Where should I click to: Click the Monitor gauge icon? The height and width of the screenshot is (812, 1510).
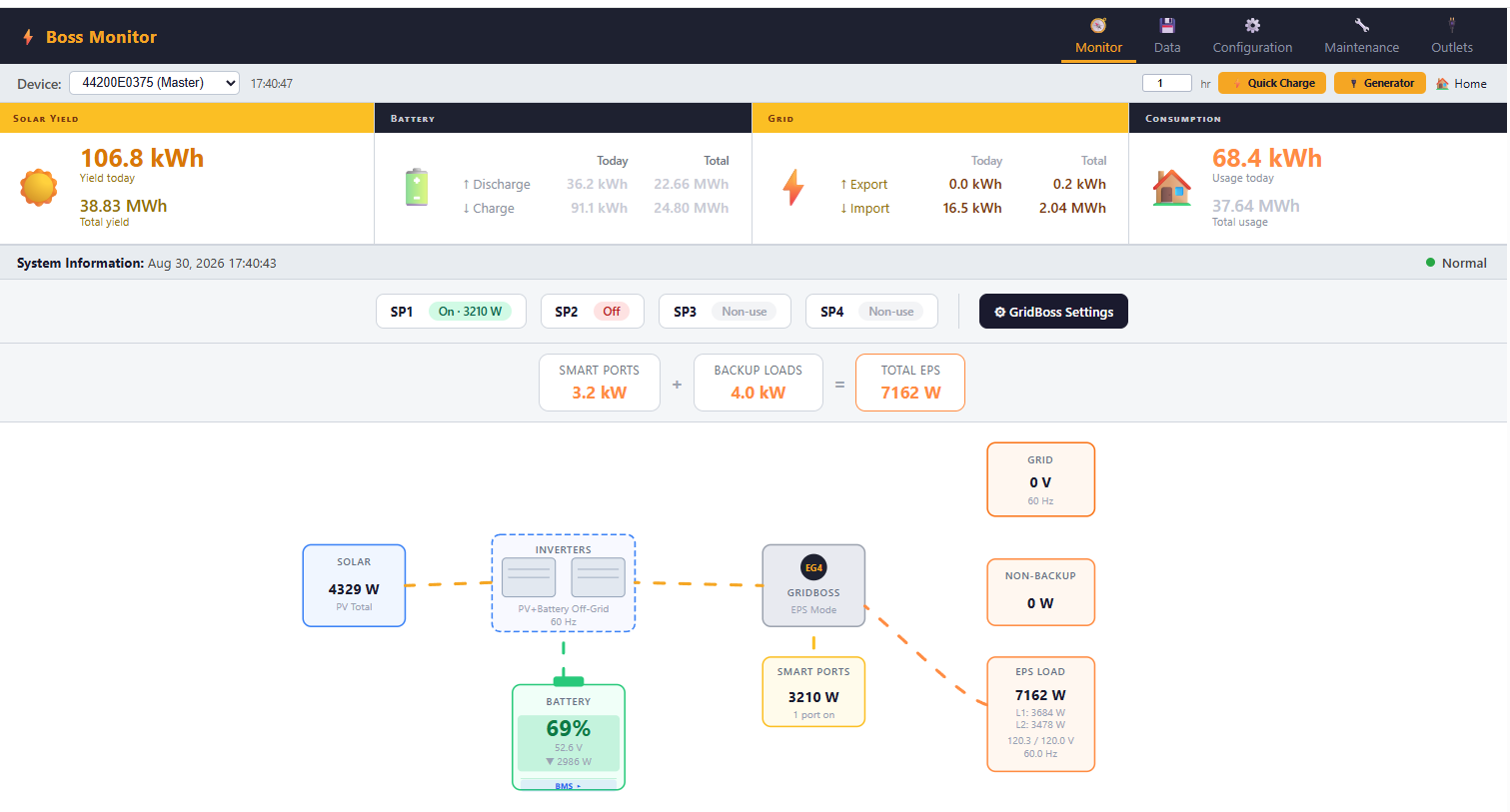click(1098, 25)
